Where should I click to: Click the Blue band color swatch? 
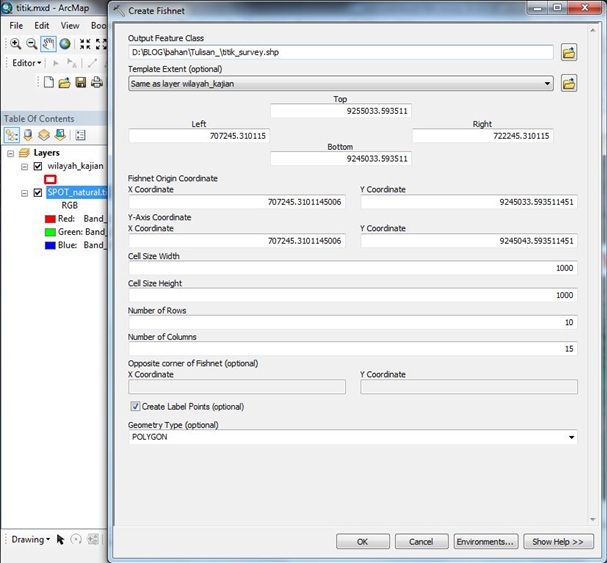point(50,245)
